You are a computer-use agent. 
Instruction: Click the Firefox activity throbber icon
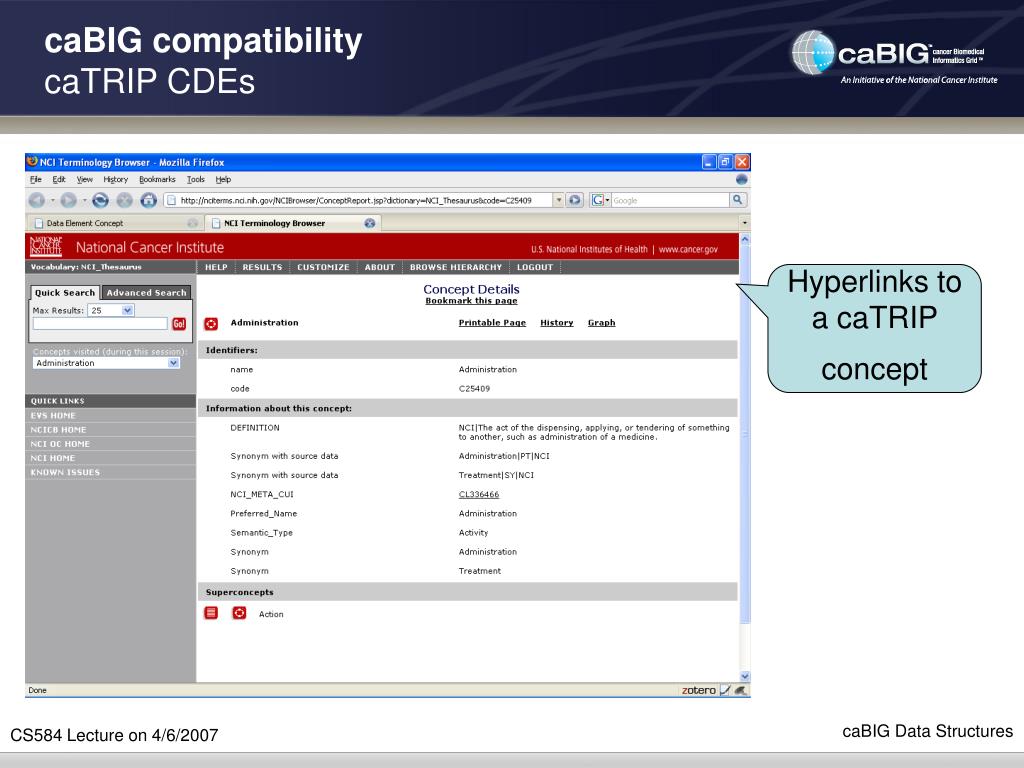tap(741, 179)
